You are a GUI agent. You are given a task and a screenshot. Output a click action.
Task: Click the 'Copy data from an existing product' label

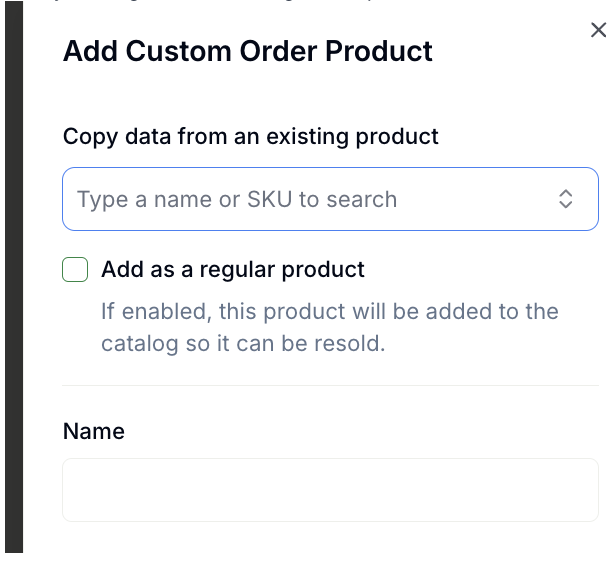pyautogui.click(x=251, y=136)
